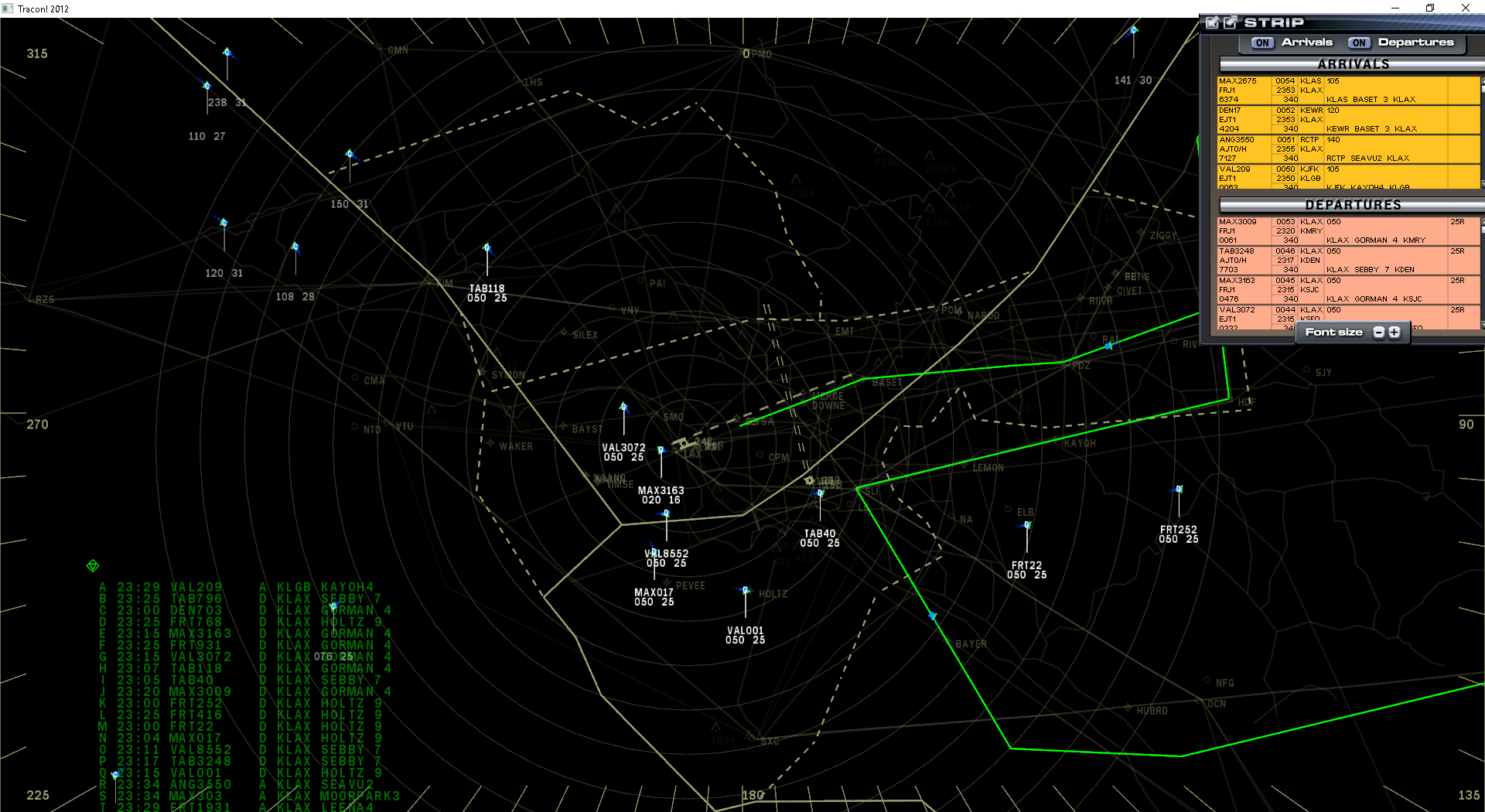Select the TAB40 aircraft target
The image size is (1485, 812).
coord(819,492)
